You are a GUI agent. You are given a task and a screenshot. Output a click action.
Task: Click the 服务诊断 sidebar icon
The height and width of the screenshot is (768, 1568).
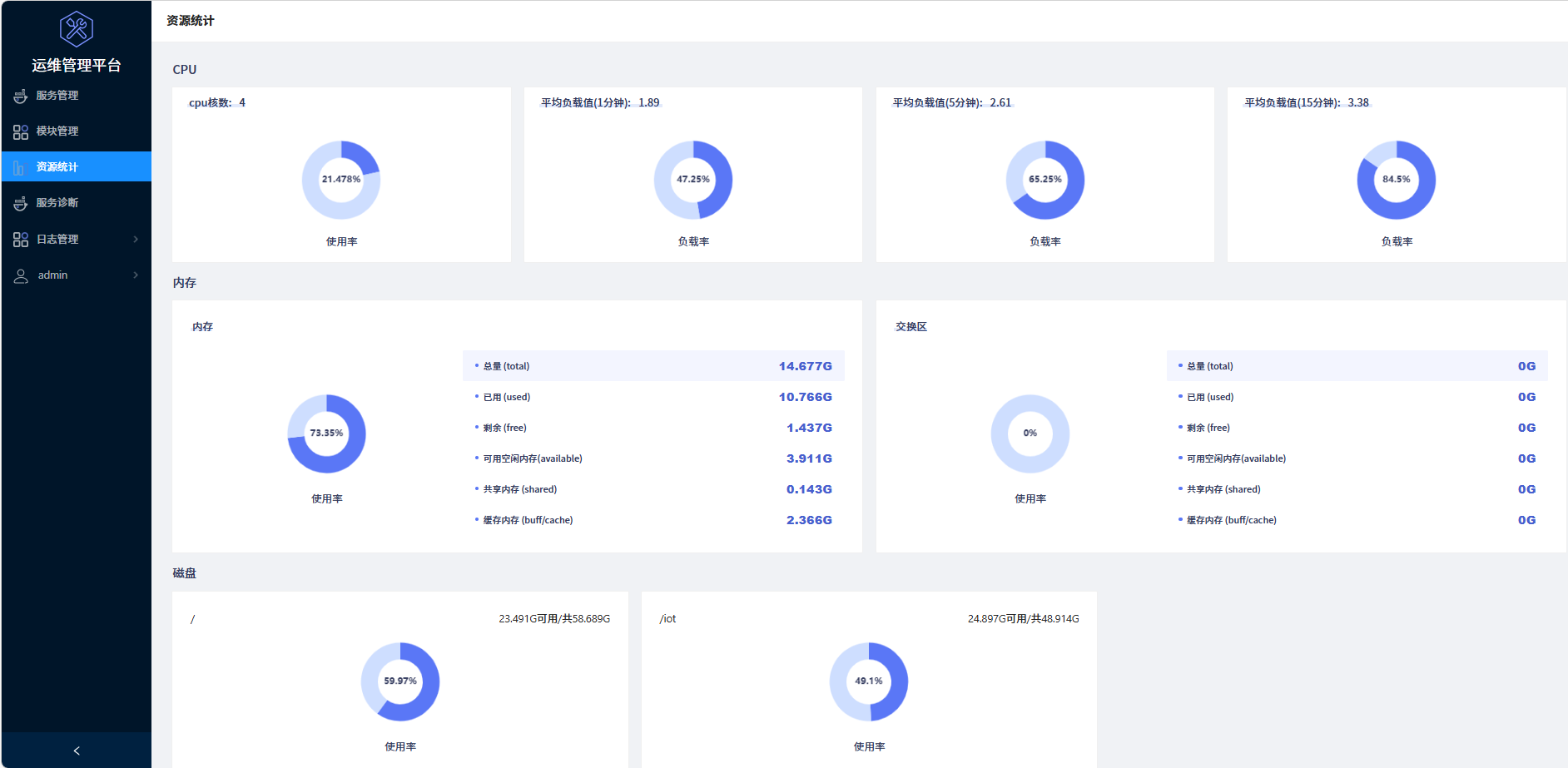coord(21,203)
